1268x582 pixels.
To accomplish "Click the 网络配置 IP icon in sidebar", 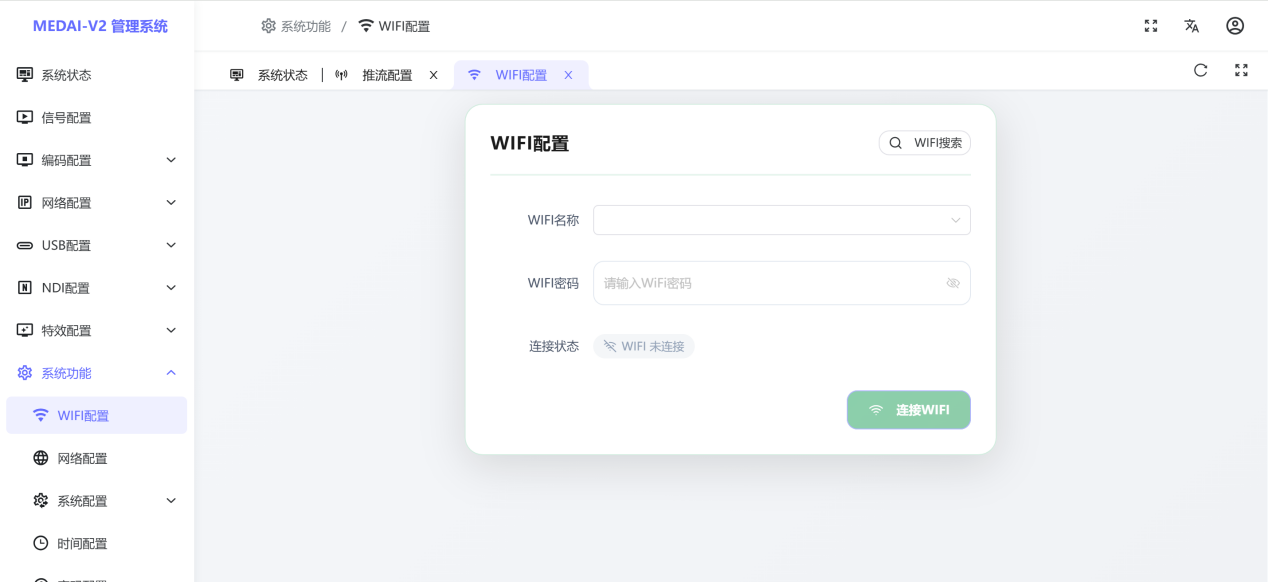I will [x=25, y=202].
